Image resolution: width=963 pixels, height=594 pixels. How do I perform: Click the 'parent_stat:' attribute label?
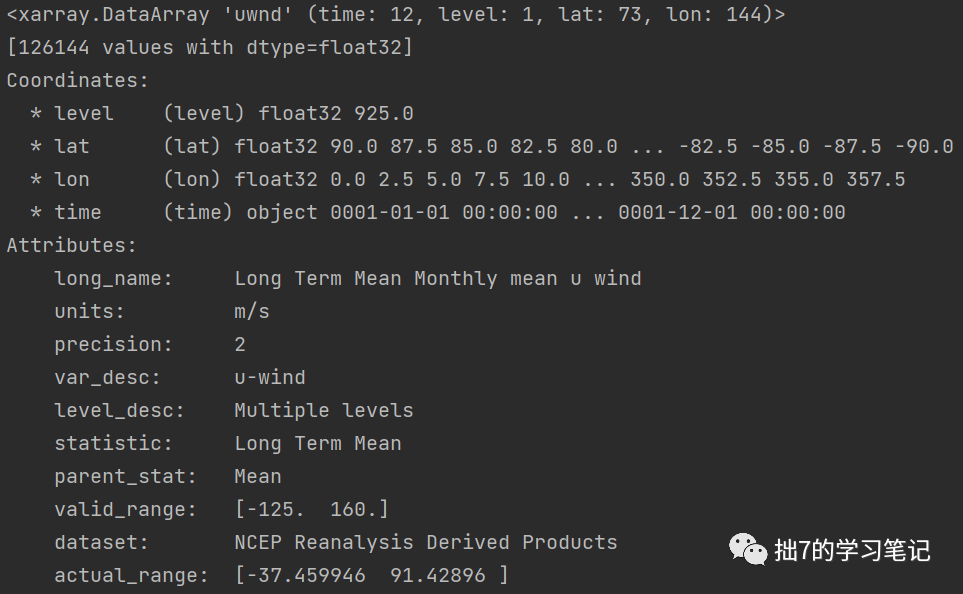[x=125, y=476]
